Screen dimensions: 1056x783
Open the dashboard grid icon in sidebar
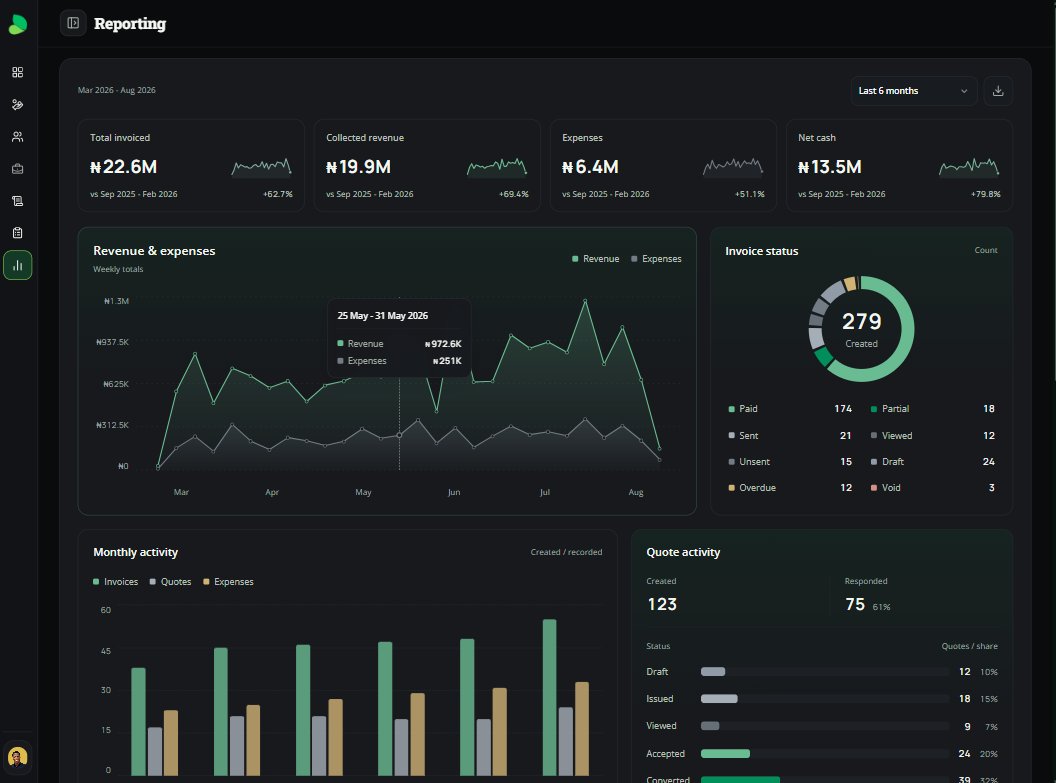(18, 72)
